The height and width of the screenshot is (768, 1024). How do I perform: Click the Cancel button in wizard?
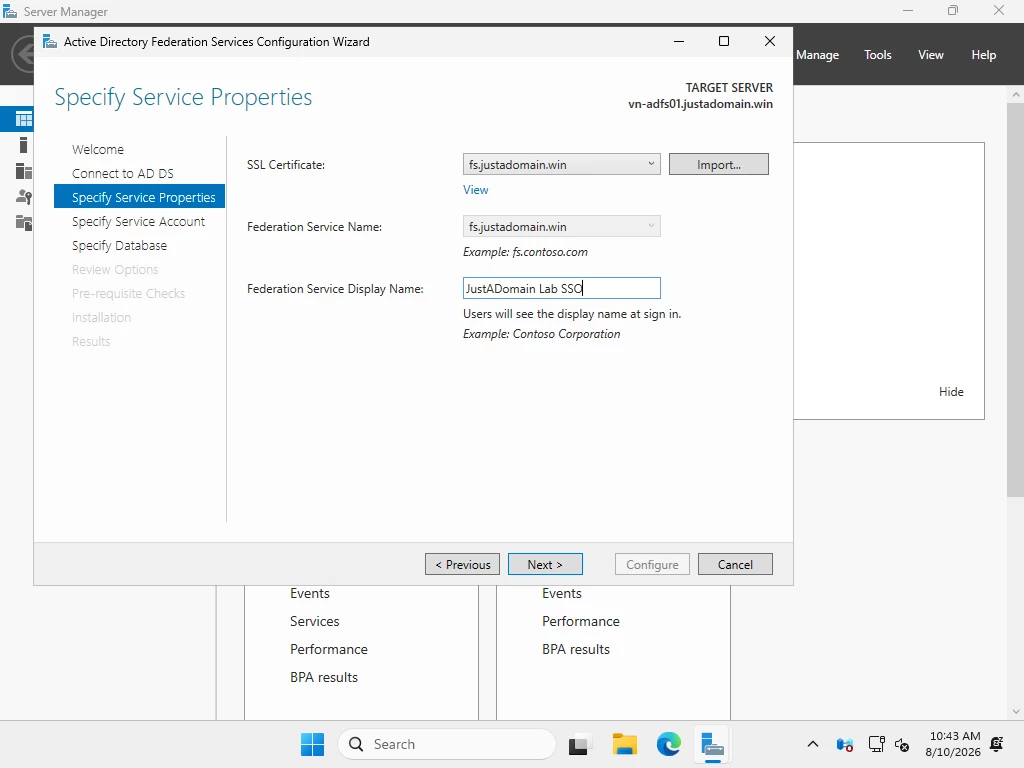(x=735, y=564)
